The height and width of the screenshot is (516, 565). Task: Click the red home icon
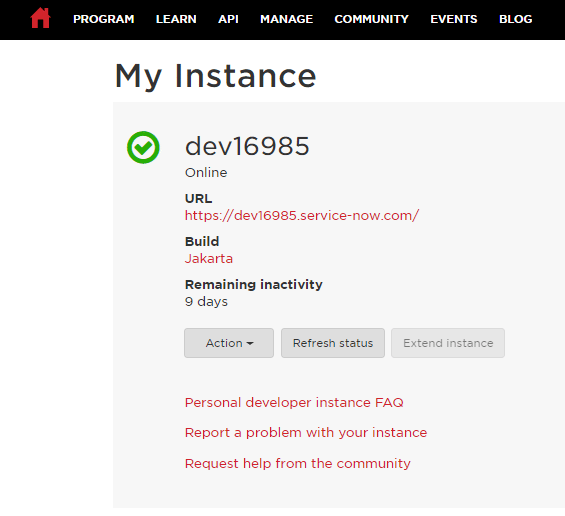[40, 18]
